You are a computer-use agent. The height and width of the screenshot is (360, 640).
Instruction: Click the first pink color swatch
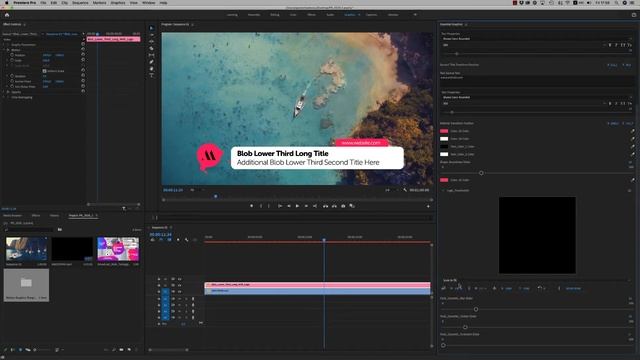coord(444,131)
